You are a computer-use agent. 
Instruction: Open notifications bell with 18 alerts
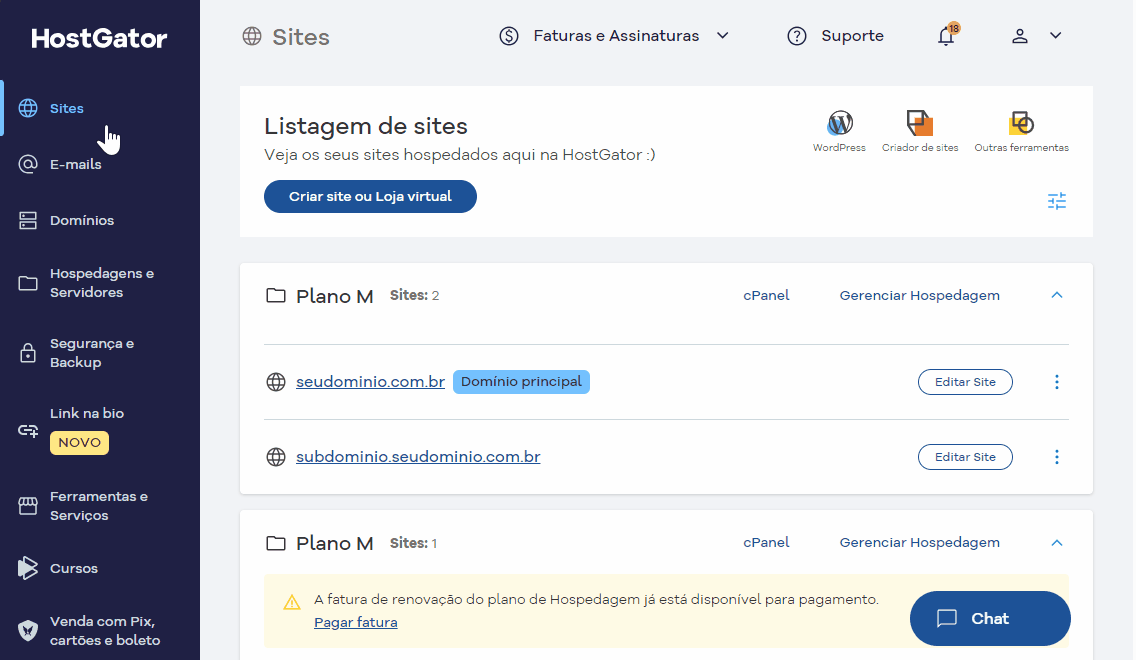coord(946,35)
